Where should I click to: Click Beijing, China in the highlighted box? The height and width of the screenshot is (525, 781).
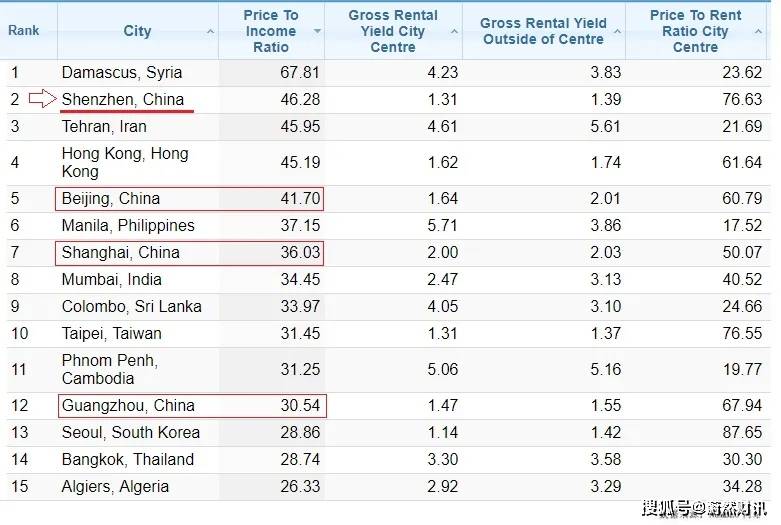click(x=111, y=198)
